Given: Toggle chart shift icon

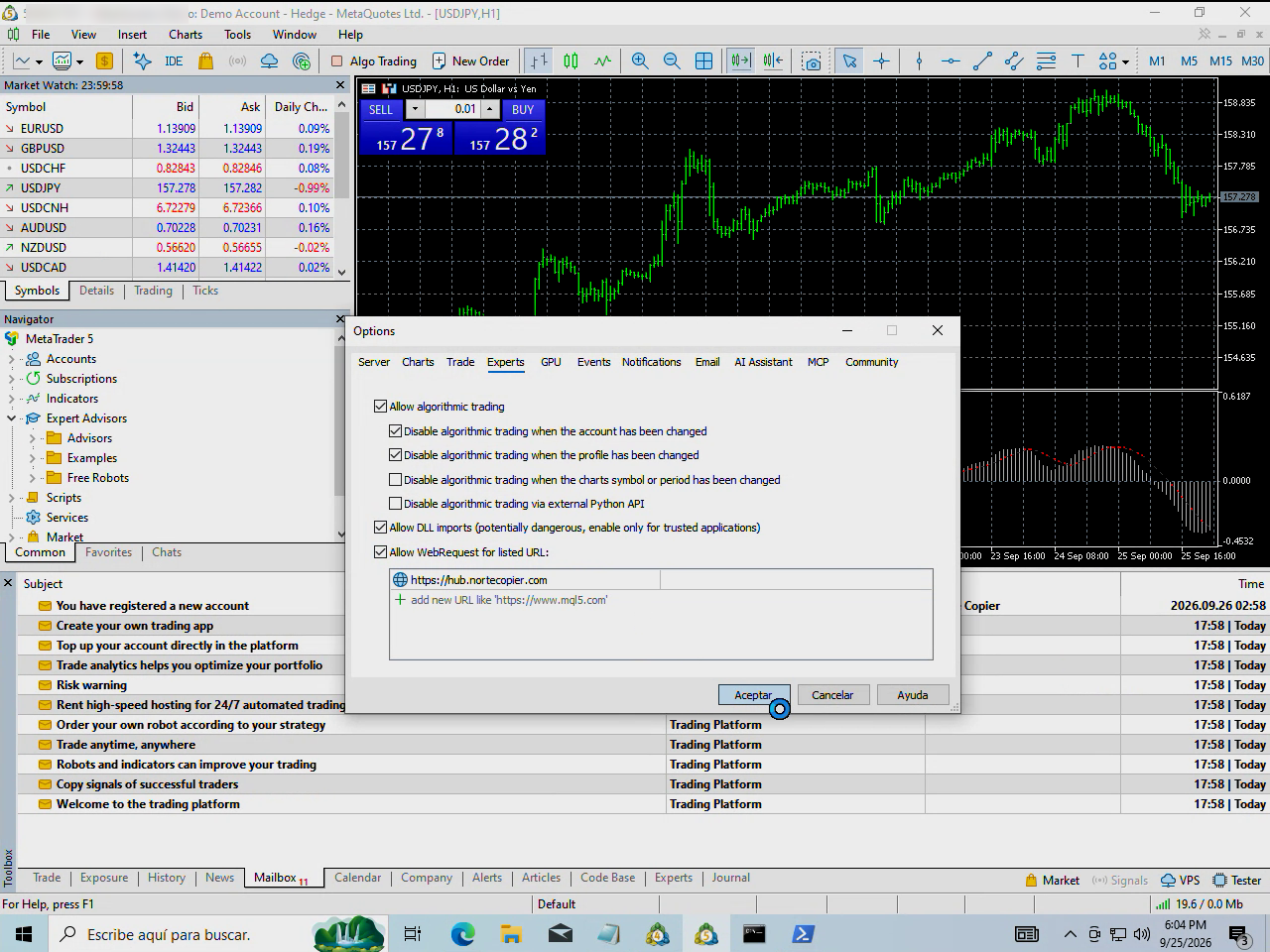Looking at the screenshot, I should coord(773,60).
